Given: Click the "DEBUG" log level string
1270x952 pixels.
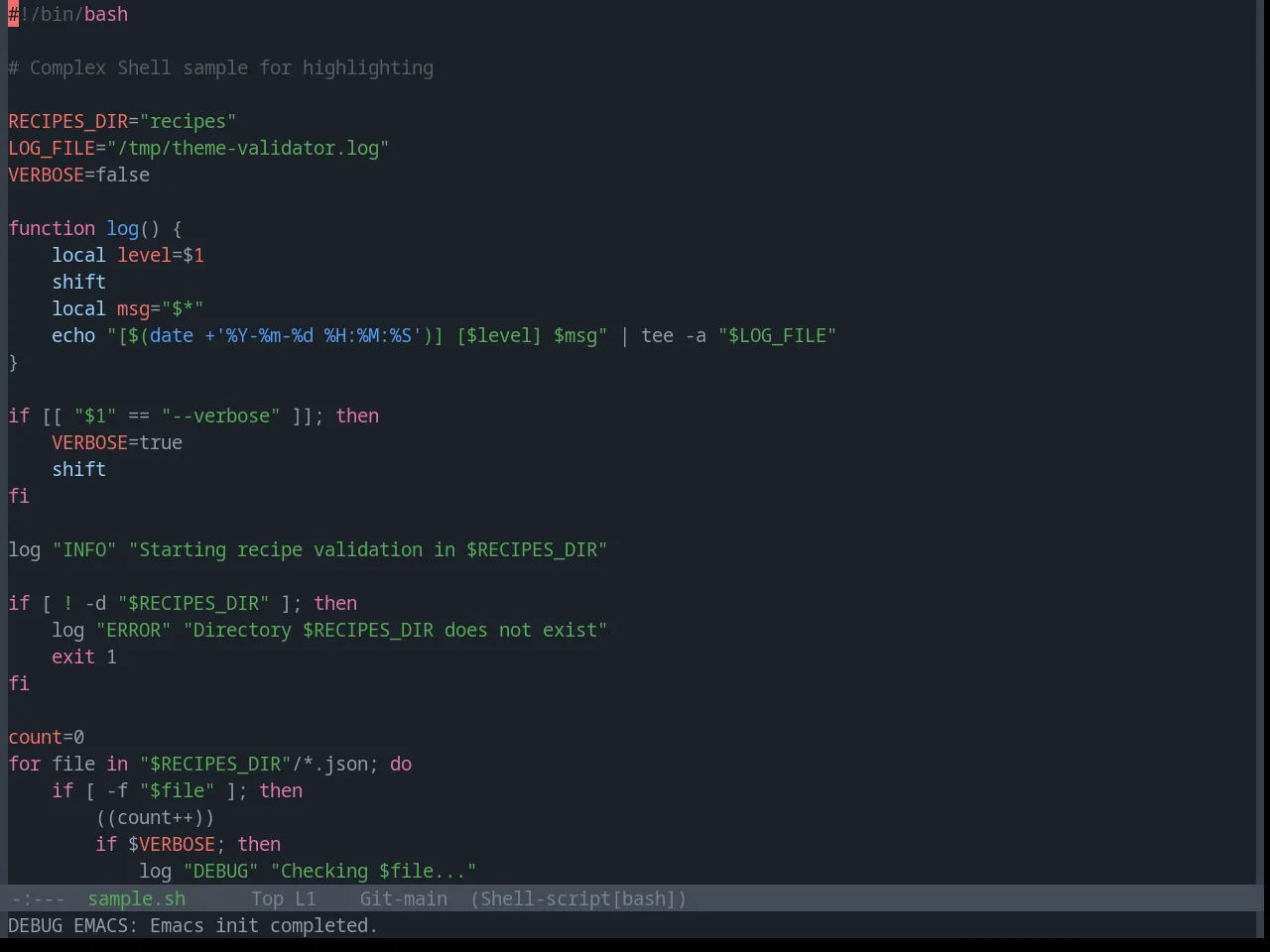Looking at the screenshot, I should coord(221,872).
